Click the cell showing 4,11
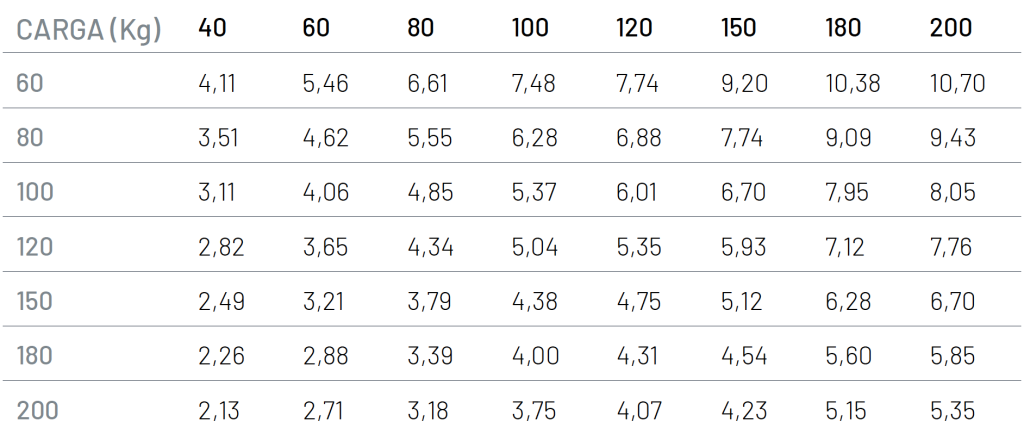The height and width of the screenshot is (434, 1024). pos(216,83)
